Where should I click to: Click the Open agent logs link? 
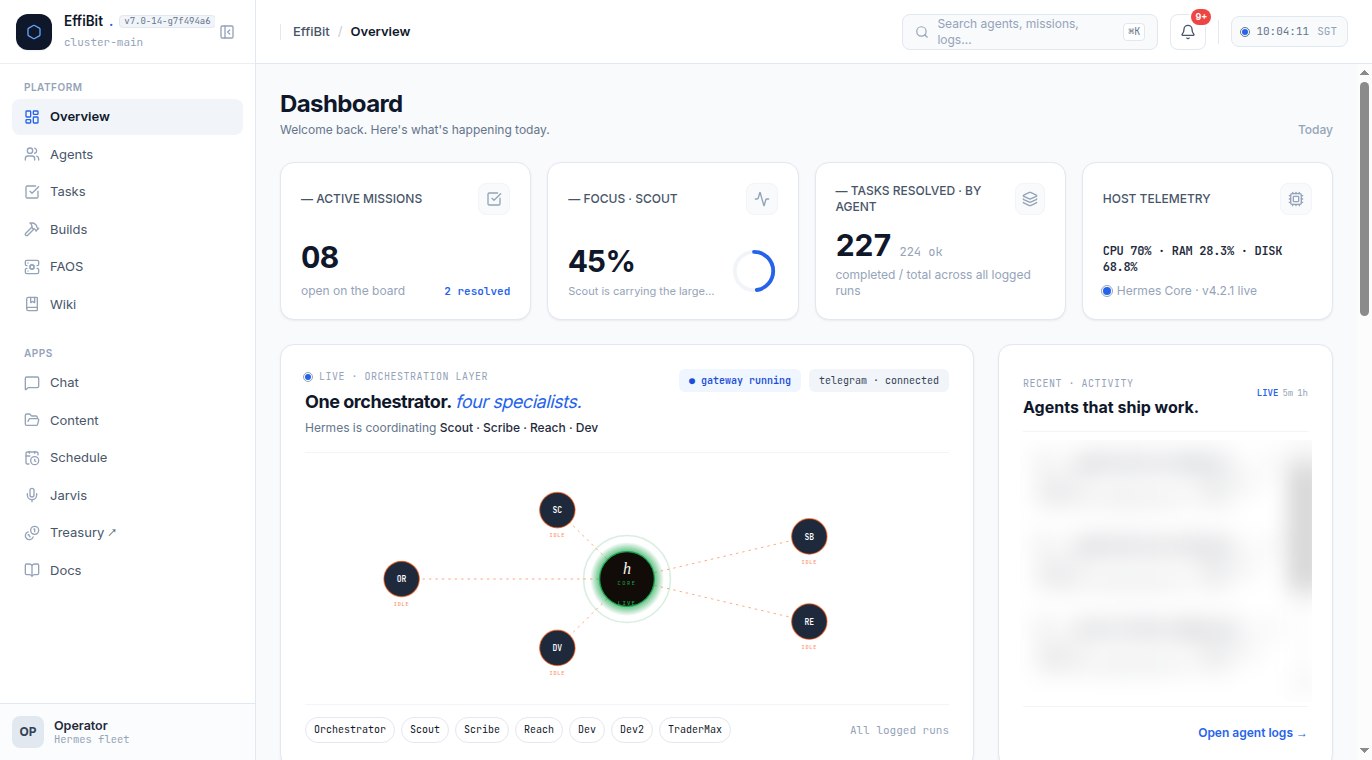1253,733
